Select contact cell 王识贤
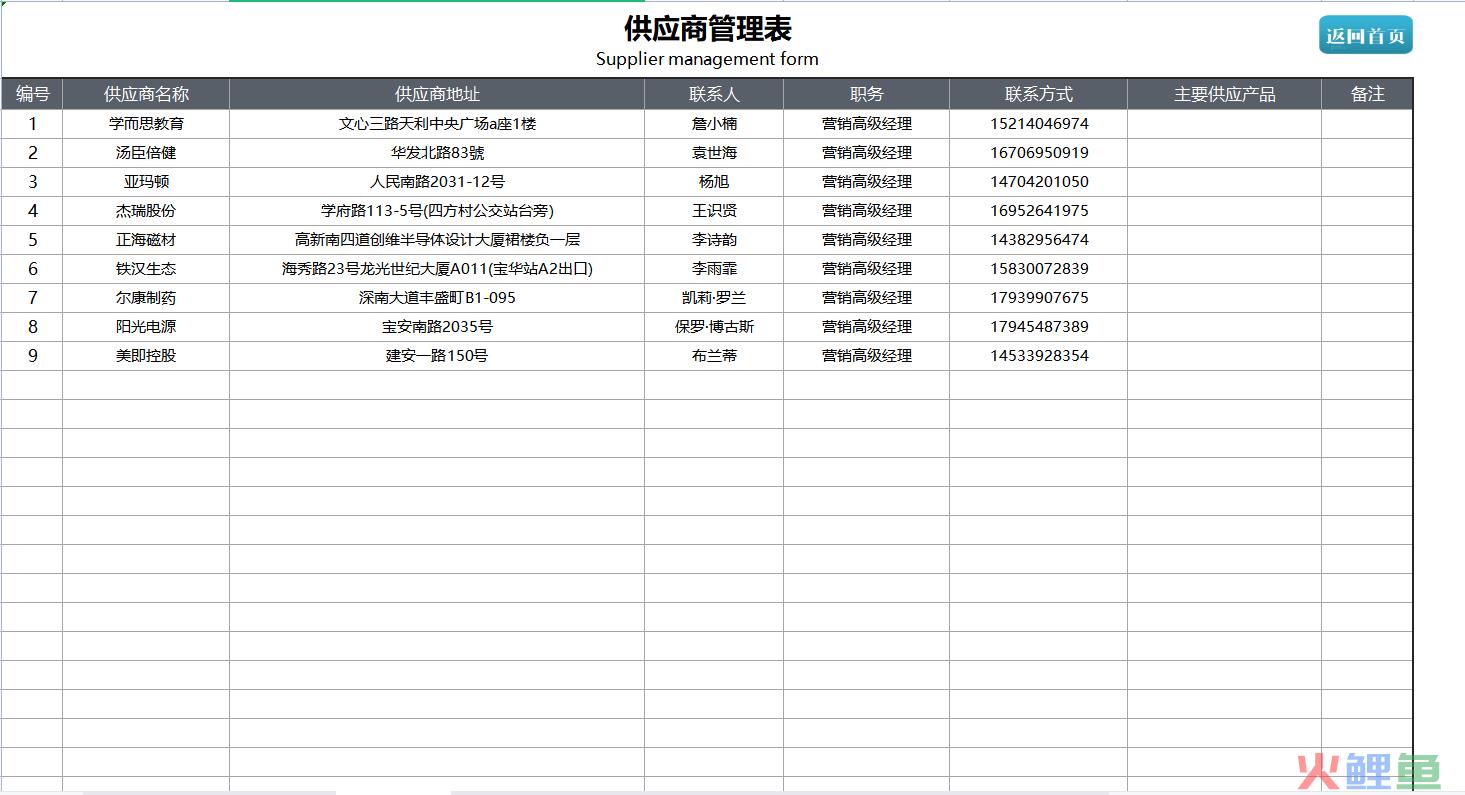 click(714, 211)
